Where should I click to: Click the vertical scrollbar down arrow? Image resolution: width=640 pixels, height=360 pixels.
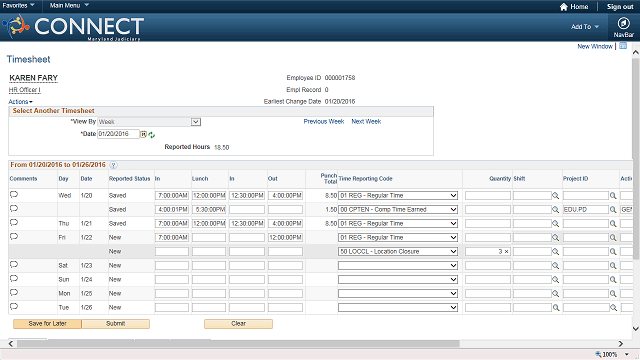coord(636,329)
